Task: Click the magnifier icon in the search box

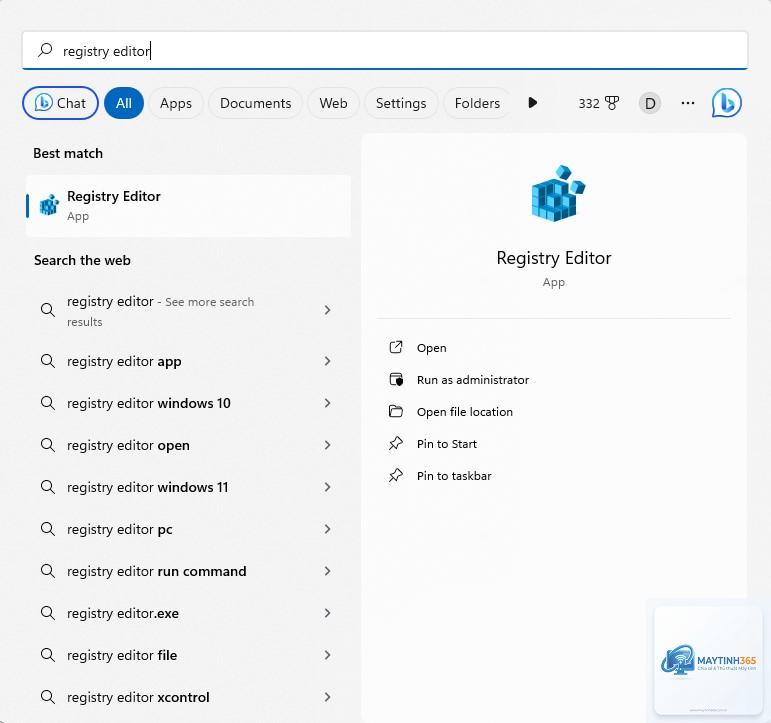Action: coord(45,50)
